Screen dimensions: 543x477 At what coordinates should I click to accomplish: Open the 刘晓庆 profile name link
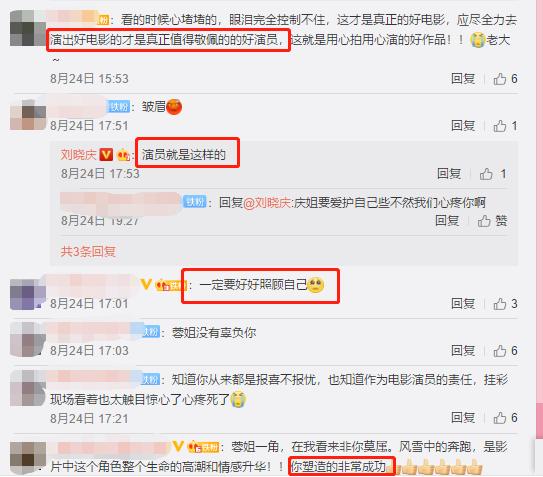79,154
